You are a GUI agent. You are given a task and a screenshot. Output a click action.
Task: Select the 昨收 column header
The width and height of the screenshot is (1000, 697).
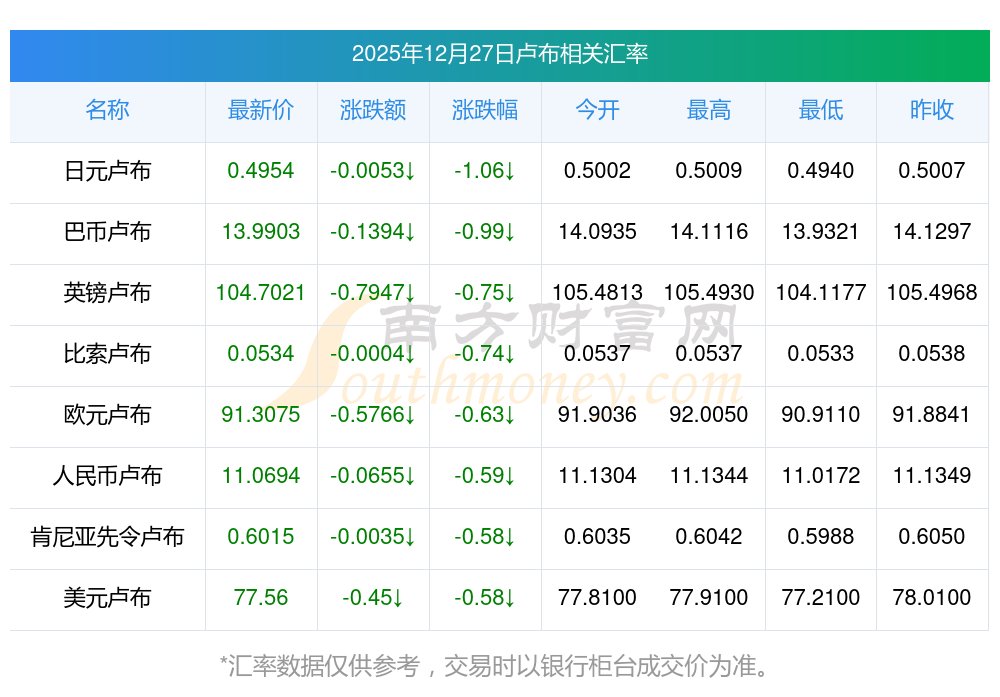point(932,110)
